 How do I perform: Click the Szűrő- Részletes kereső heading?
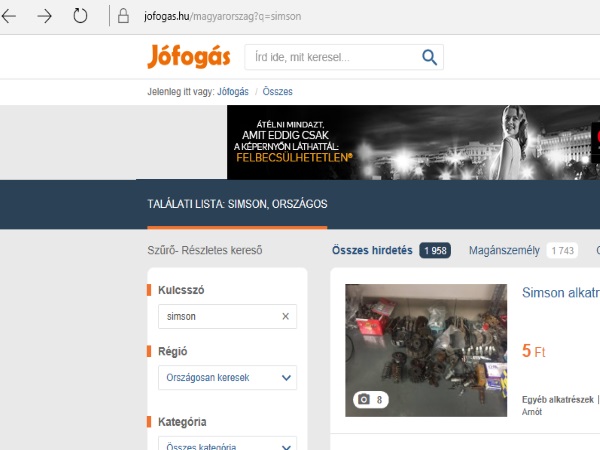tap(205, 250)
